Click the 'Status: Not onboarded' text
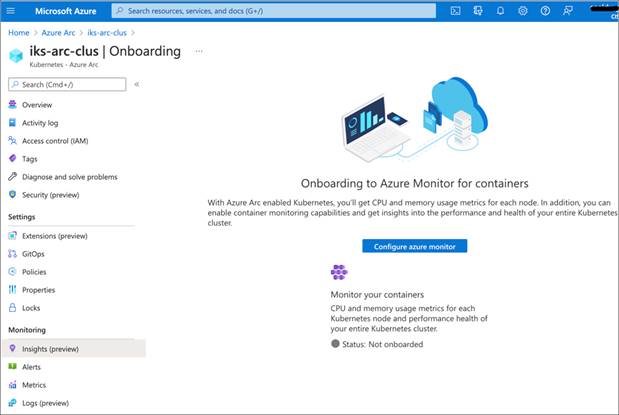Screen dimensions: 619x415 (383, 344)
